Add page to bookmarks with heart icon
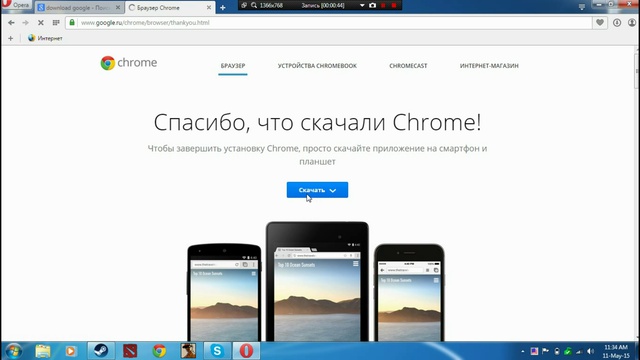This screenshot has width=640, height=360. (600, 23)
